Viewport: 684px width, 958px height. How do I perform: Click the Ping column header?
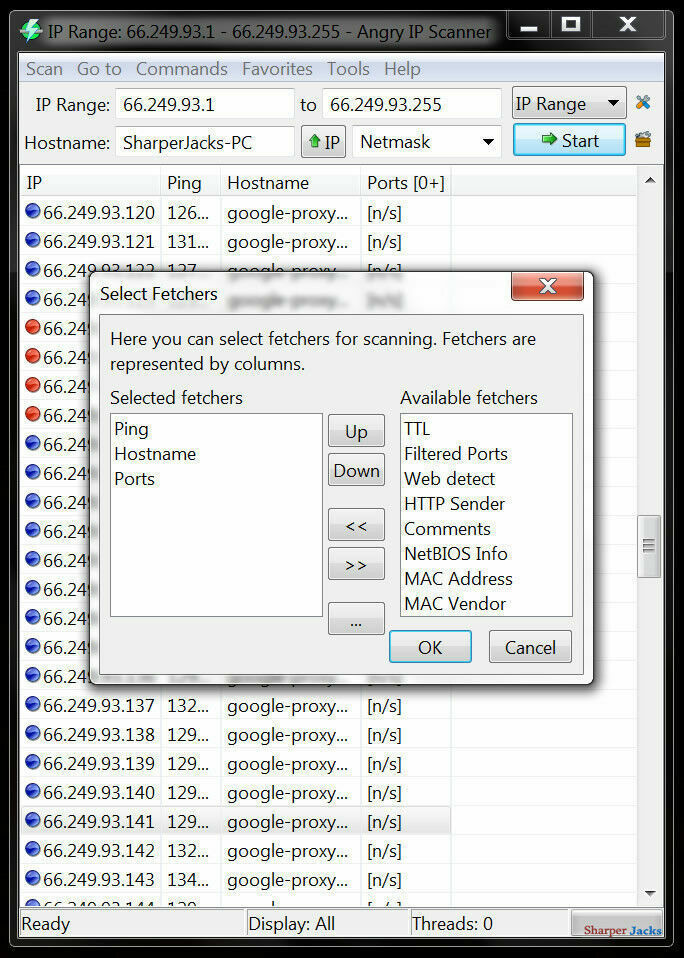click(191, 183)
